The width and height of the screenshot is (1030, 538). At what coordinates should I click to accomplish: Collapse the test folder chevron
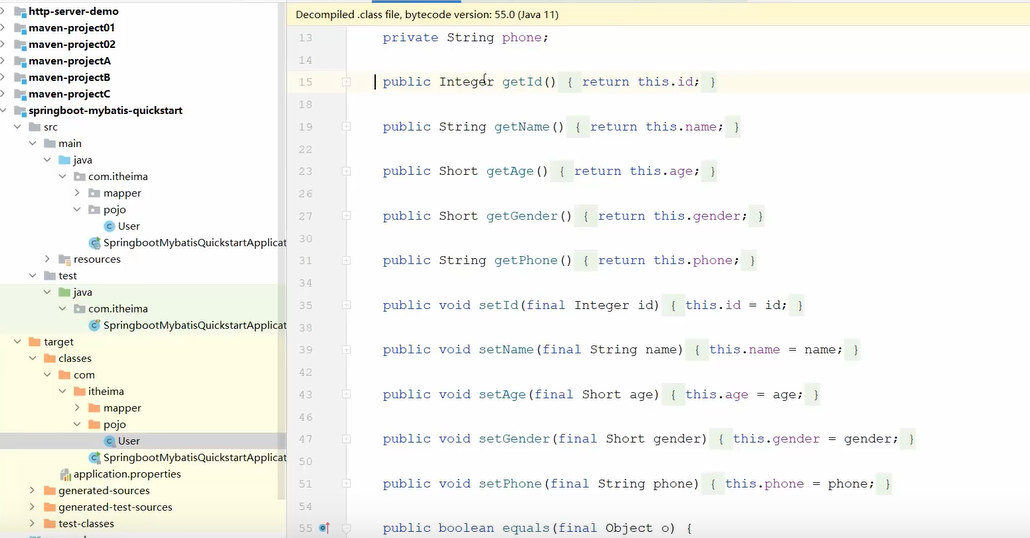point(33,276)
